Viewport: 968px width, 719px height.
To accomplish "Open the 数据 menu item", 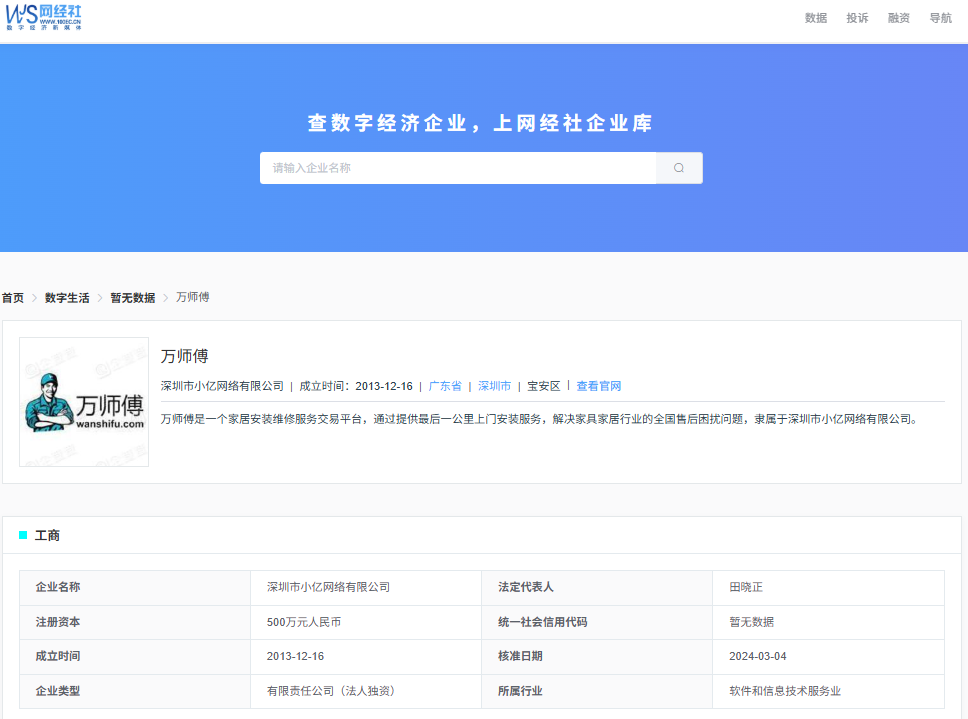I will point(815,17).
